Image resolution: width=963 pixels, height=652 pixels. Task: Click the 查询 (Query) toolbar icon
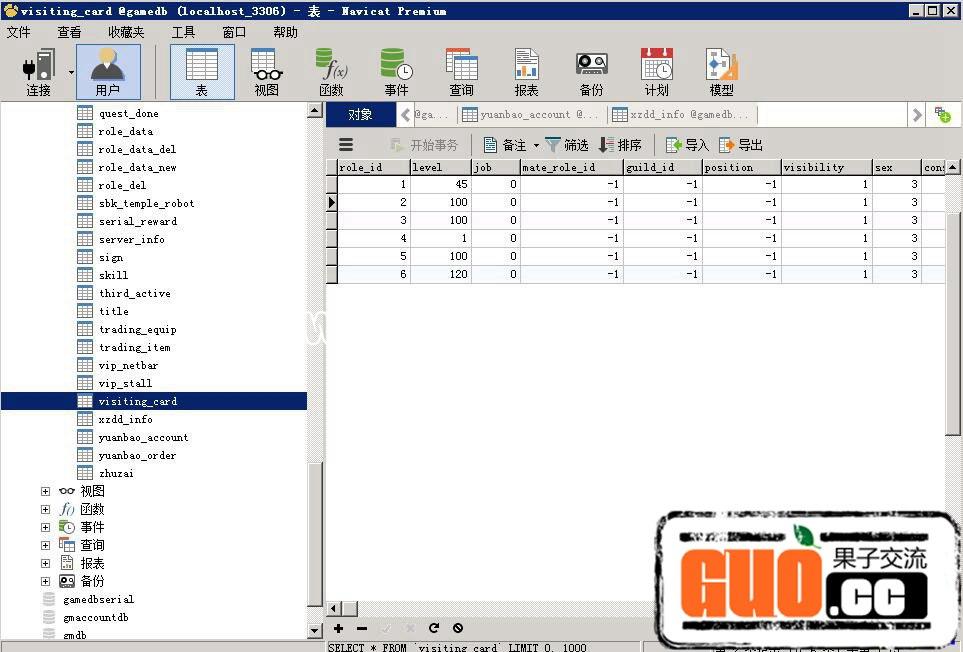coord(461,72)
